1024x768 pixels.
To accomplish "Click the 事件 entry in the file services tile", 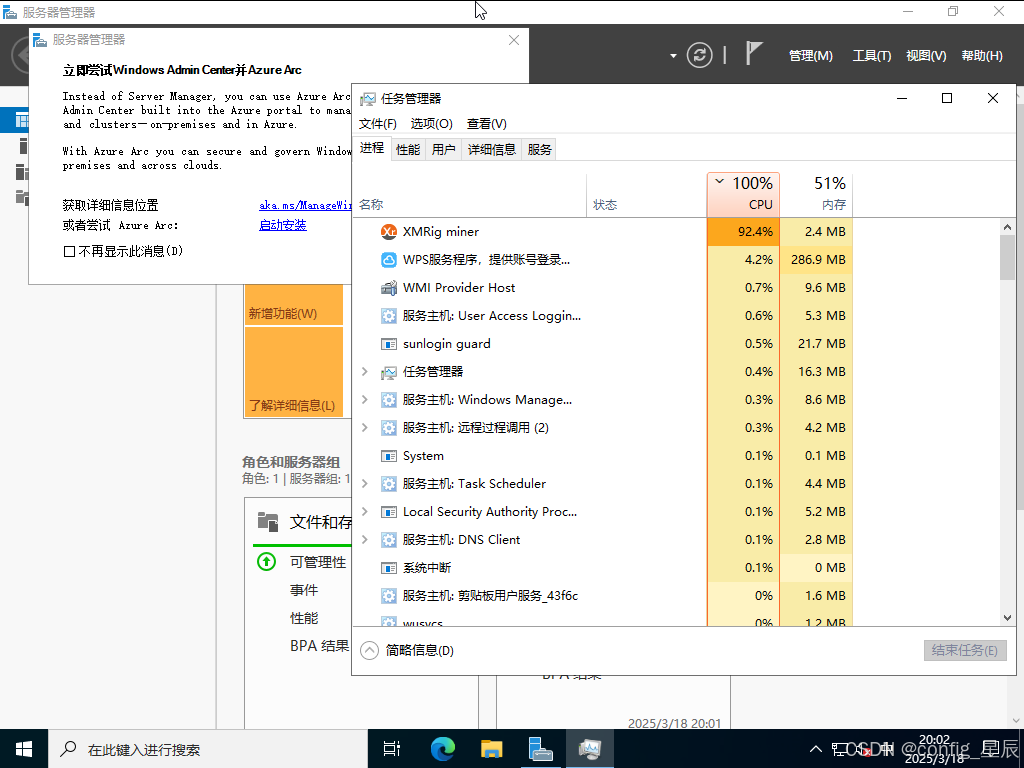I will pos(304,590).
